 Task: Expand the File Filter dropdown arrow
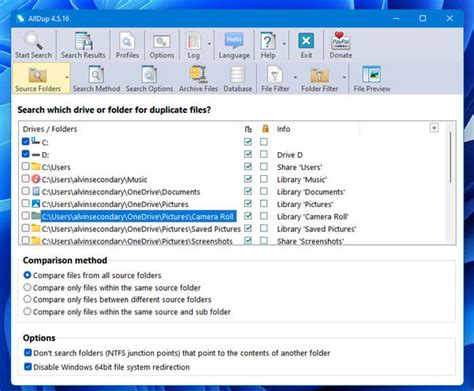pos(295,77)
